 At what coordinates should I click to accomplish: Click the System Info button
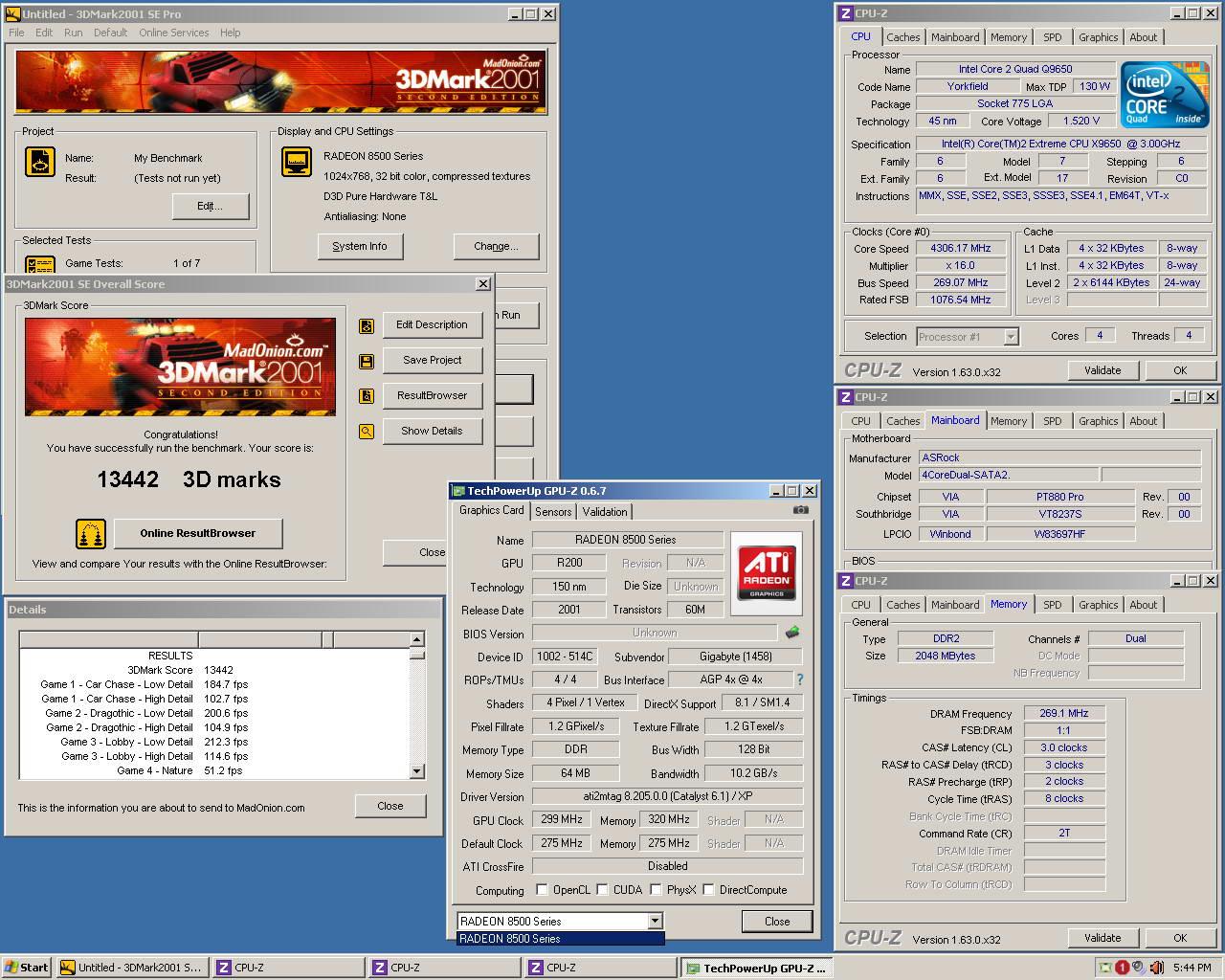pyautogui.click(x=360, y=247)
